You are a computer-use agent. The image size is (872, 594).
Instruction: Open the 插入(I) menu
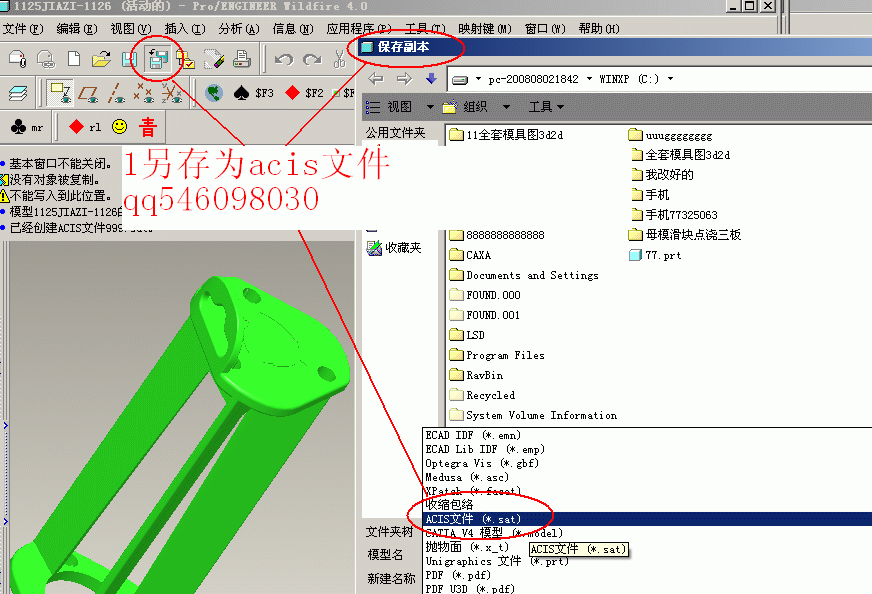pos(185,29)
